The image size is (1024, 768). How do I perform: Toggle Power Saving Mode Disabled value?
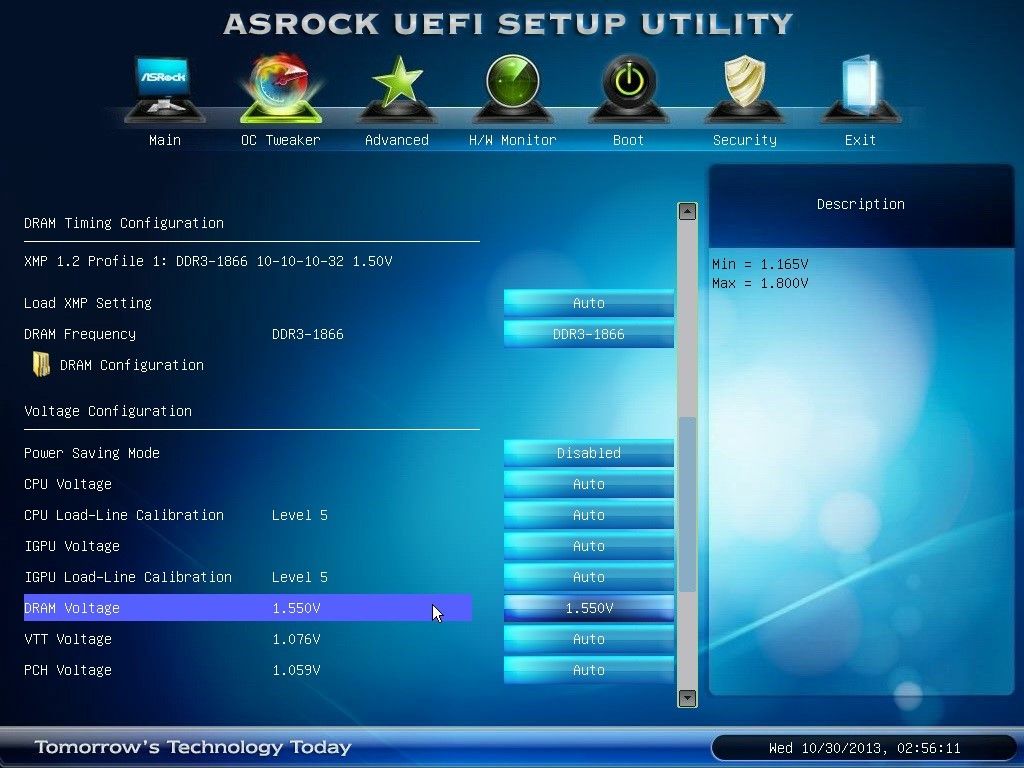coord(588,453)
